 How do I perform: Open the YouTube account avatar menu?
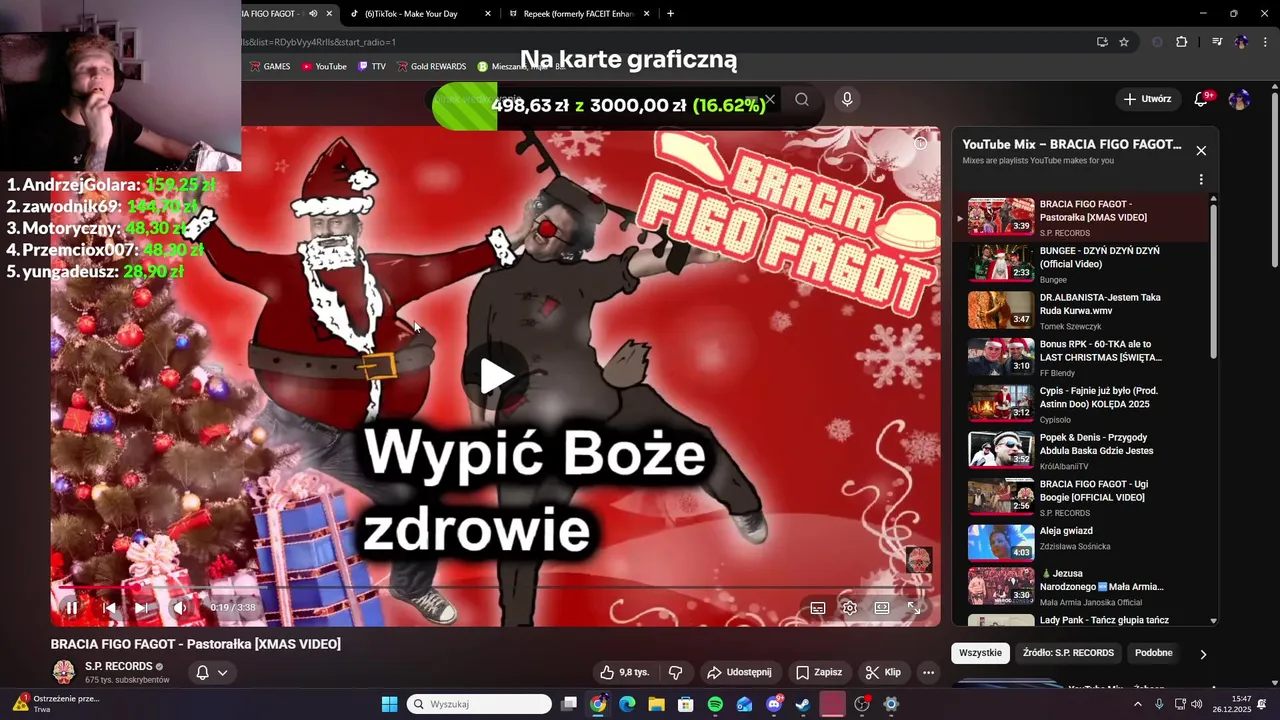pos(1239,99)
